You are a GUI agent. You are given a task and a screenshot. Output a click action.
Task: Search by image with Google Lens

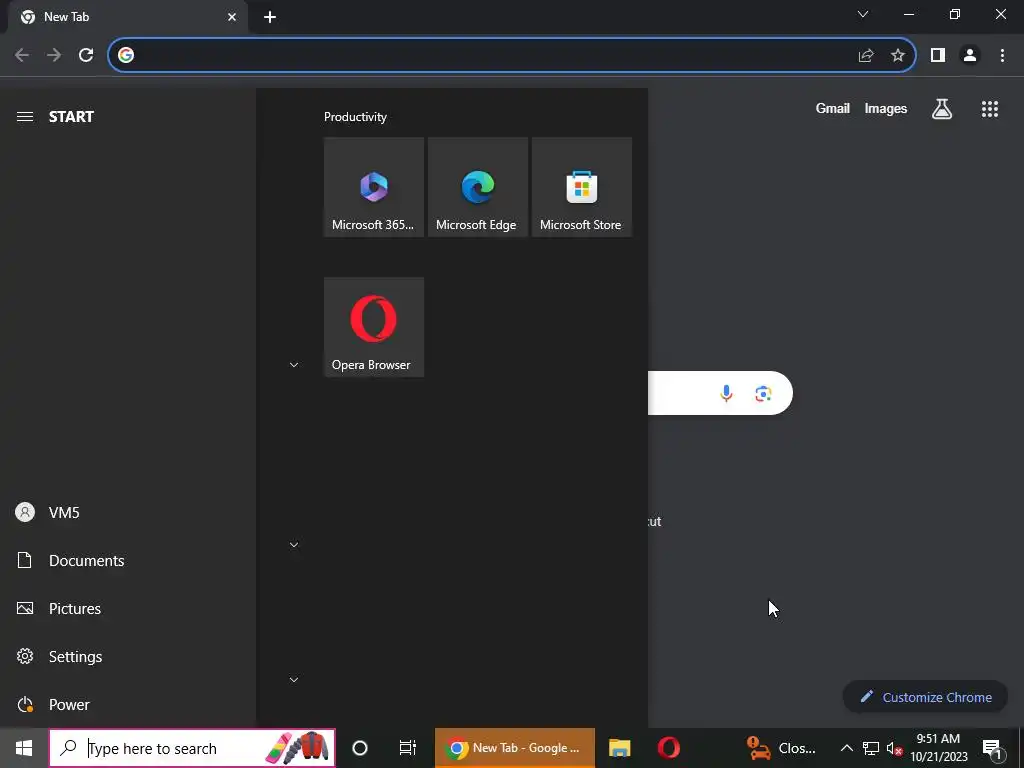(x=763, y=393)
